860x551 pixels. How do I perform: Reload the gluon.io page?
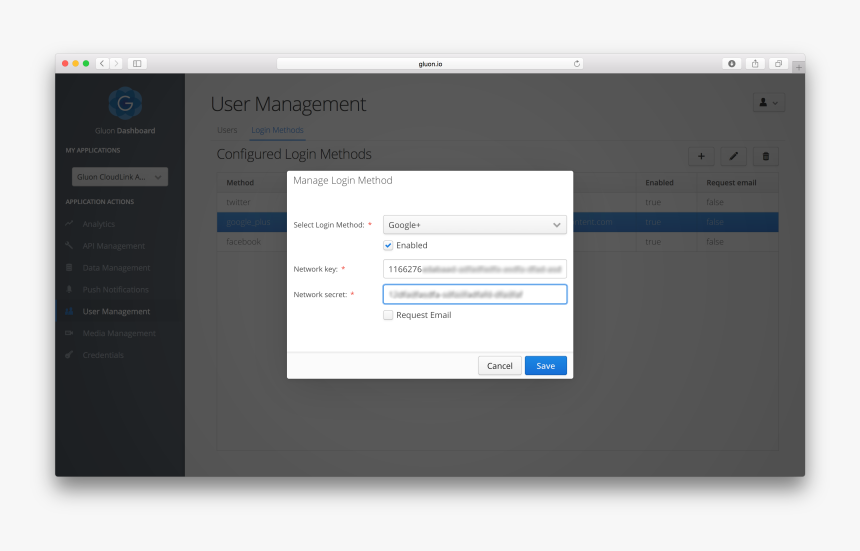(576, 64)
